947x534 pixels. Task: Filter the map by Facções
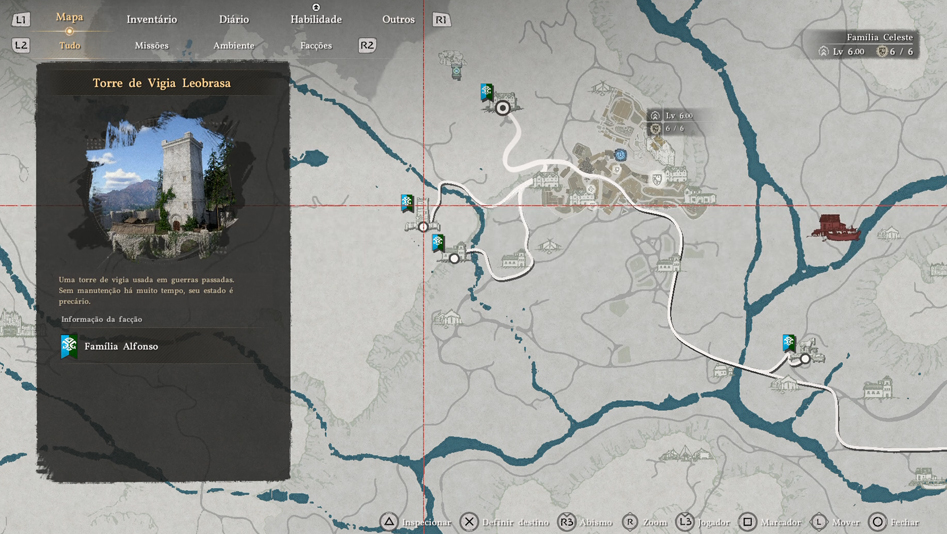[x=316, y=45]
